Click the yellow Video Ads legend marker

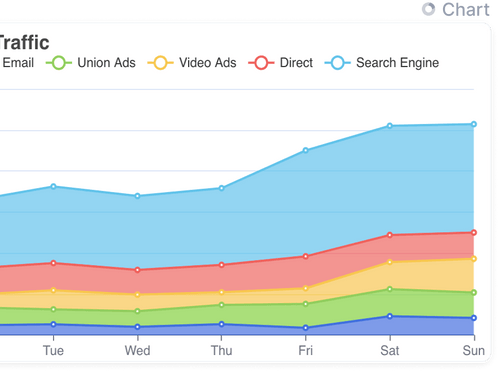[x=160, y=63]
